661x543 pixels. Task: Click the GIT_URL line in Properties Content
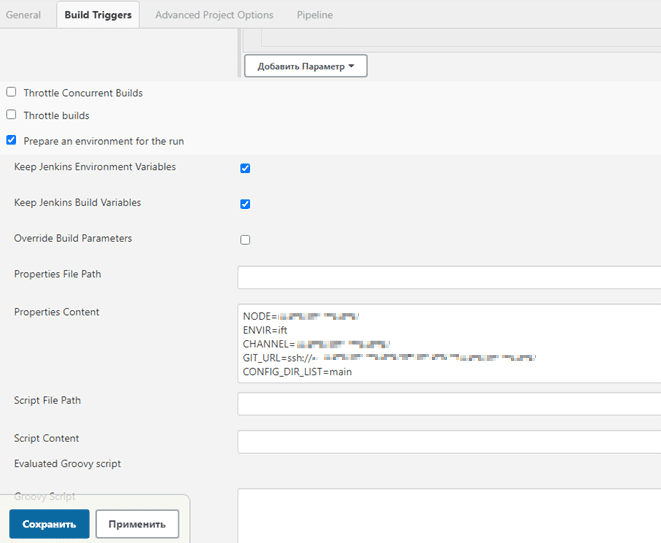pyautogui.click(x=390, y=358)
